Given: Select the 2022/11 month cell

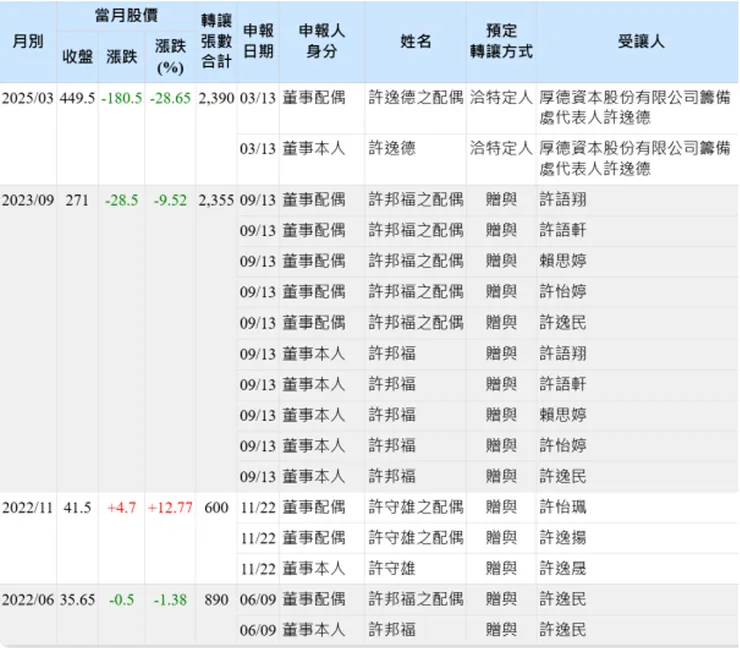Looking at the screenshot, I should click(x=28, y=508).
